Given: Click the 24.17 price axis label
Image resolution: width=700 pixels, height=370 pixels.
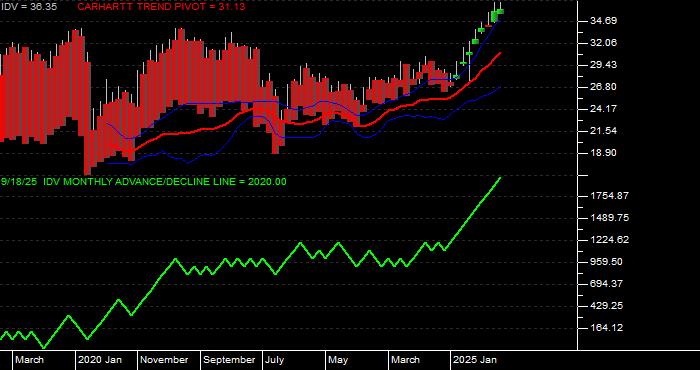Looking at the screenshot, I should pos(603,108).
